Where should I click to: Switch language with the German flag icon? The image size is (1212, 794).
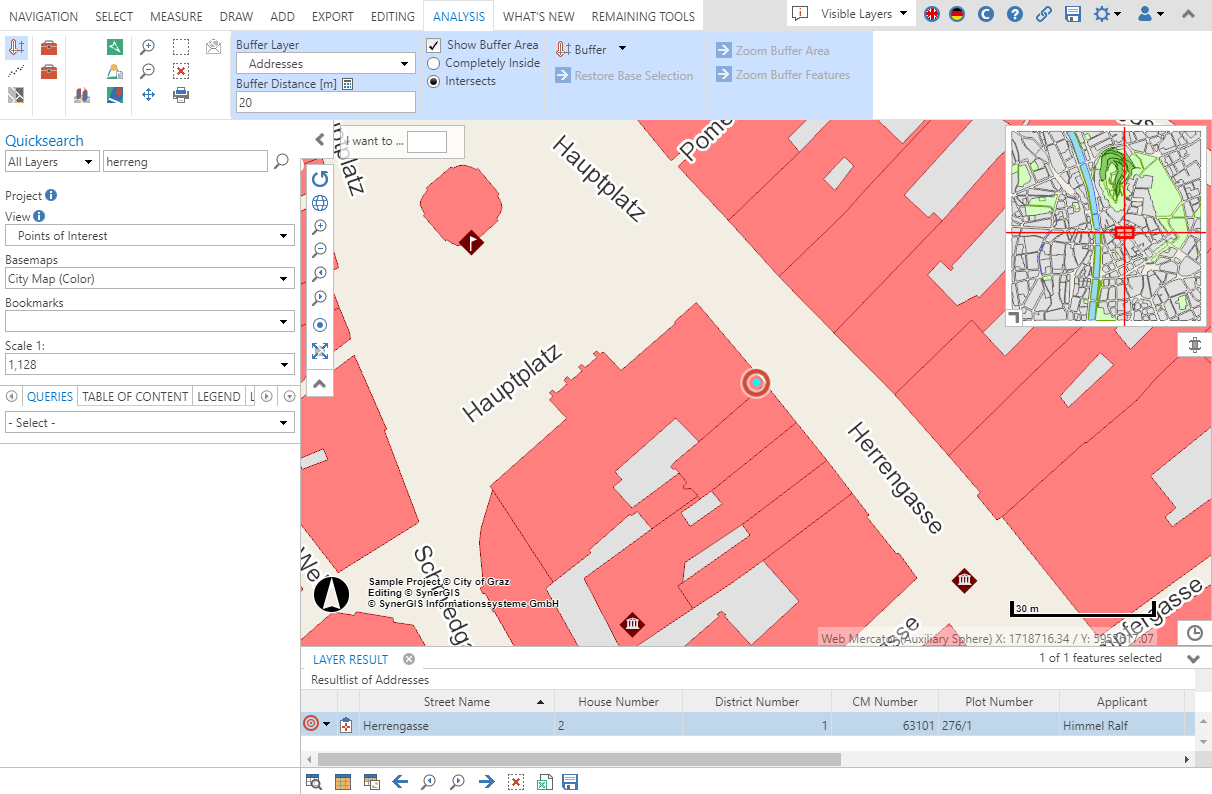point(958,14)
